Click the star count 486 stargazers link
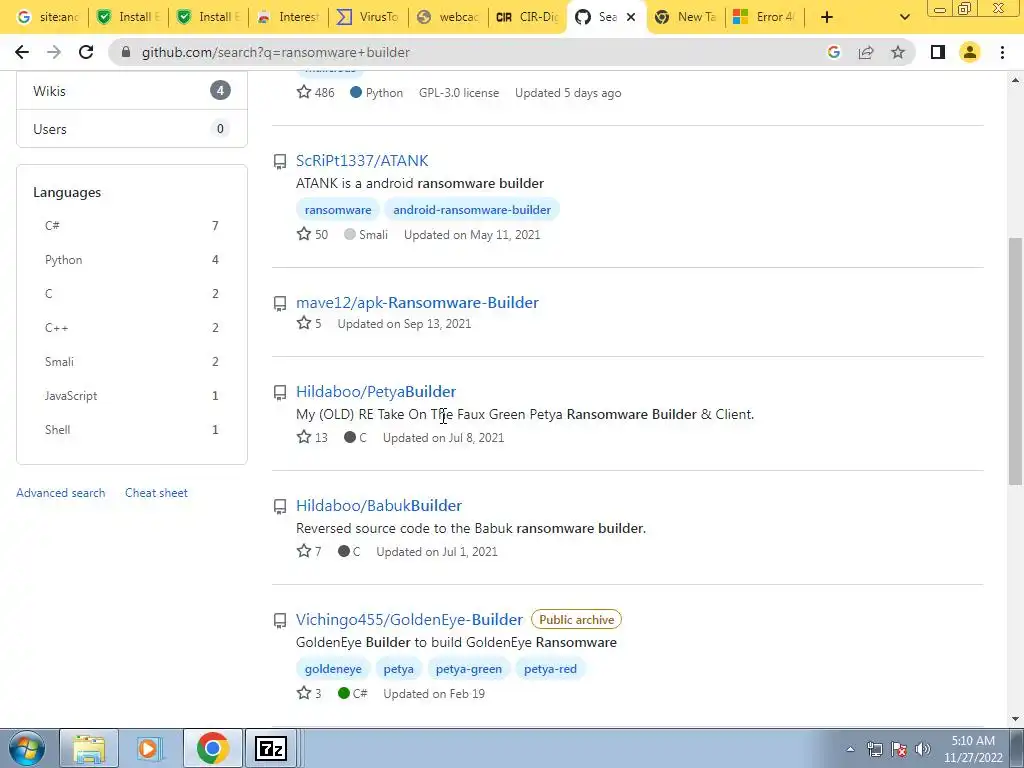1024x768 pixels. [315, 93]
